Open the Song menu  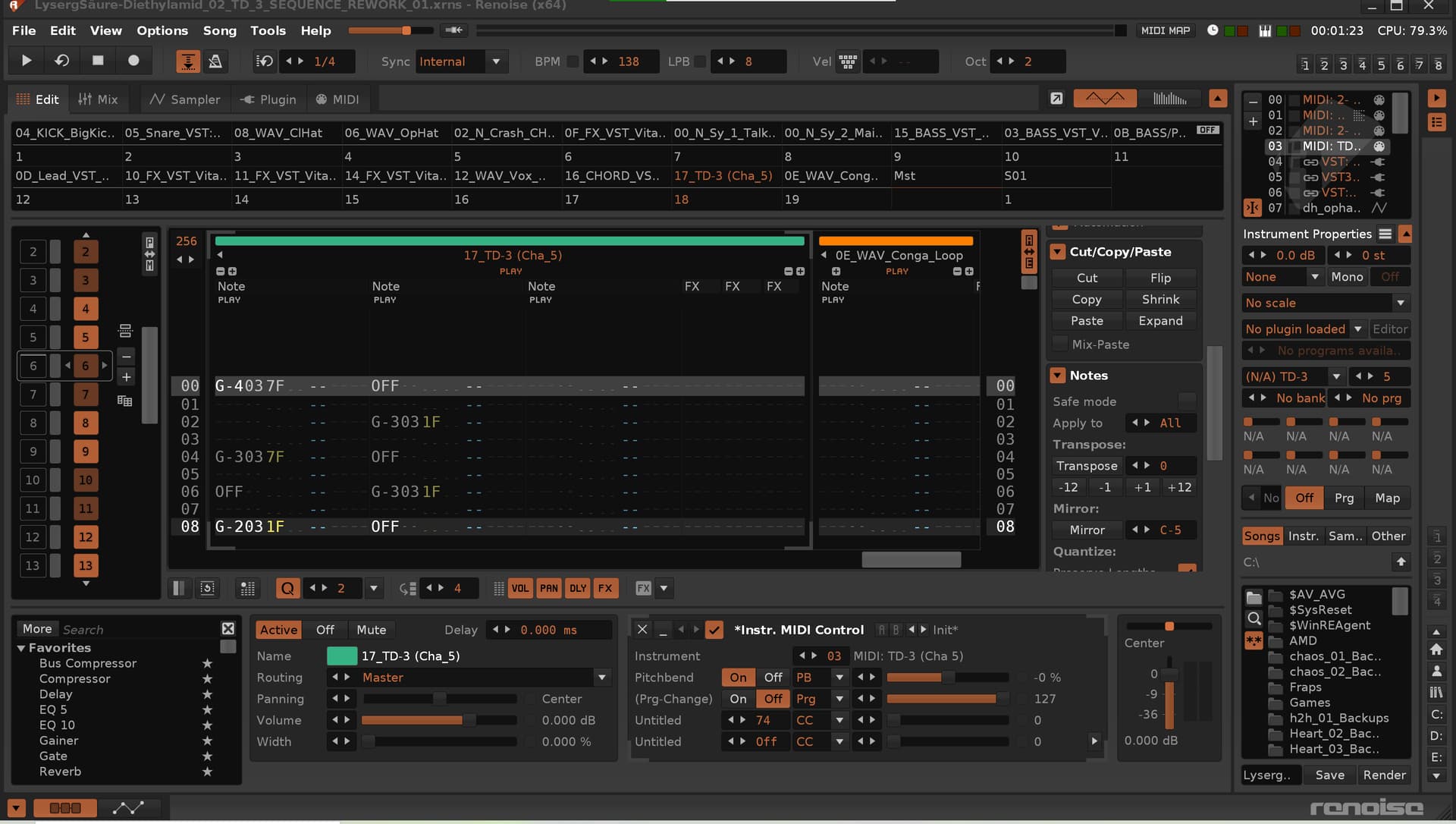point(219,30)
